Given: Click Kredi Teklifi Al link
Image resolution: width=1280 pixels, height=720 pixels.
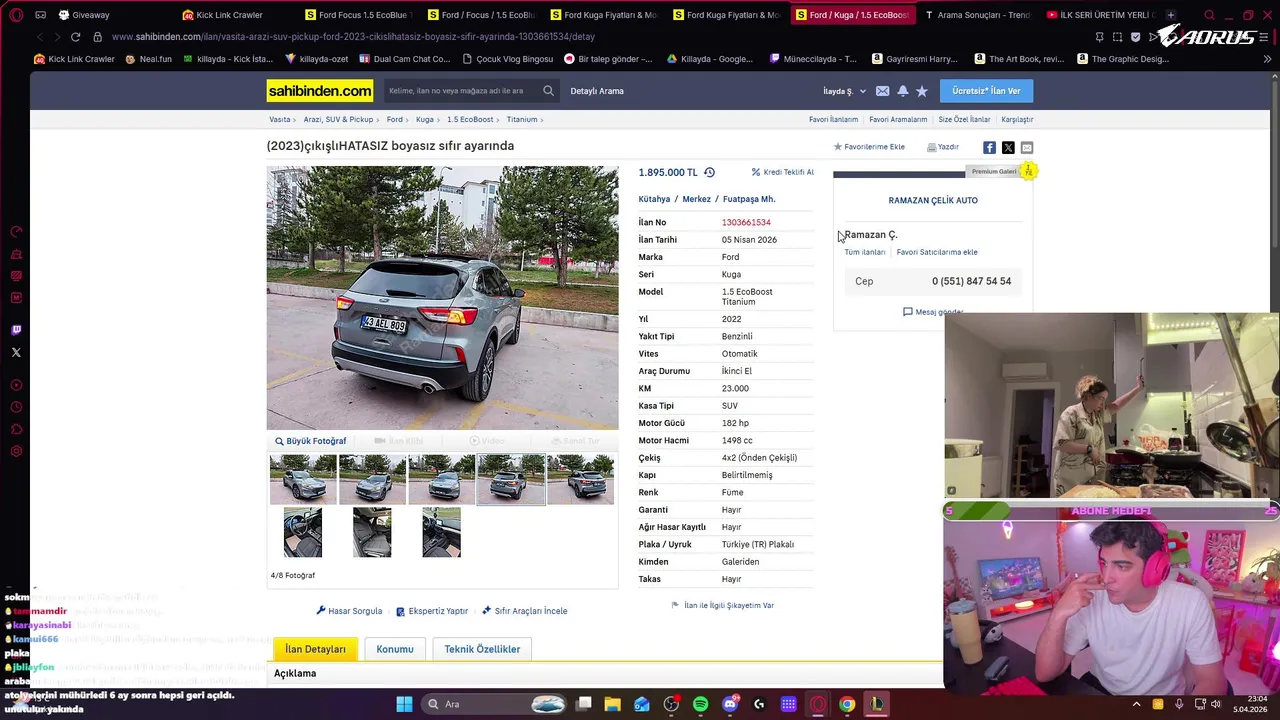Looking at the screenshot, I should [x=783, y=172].
